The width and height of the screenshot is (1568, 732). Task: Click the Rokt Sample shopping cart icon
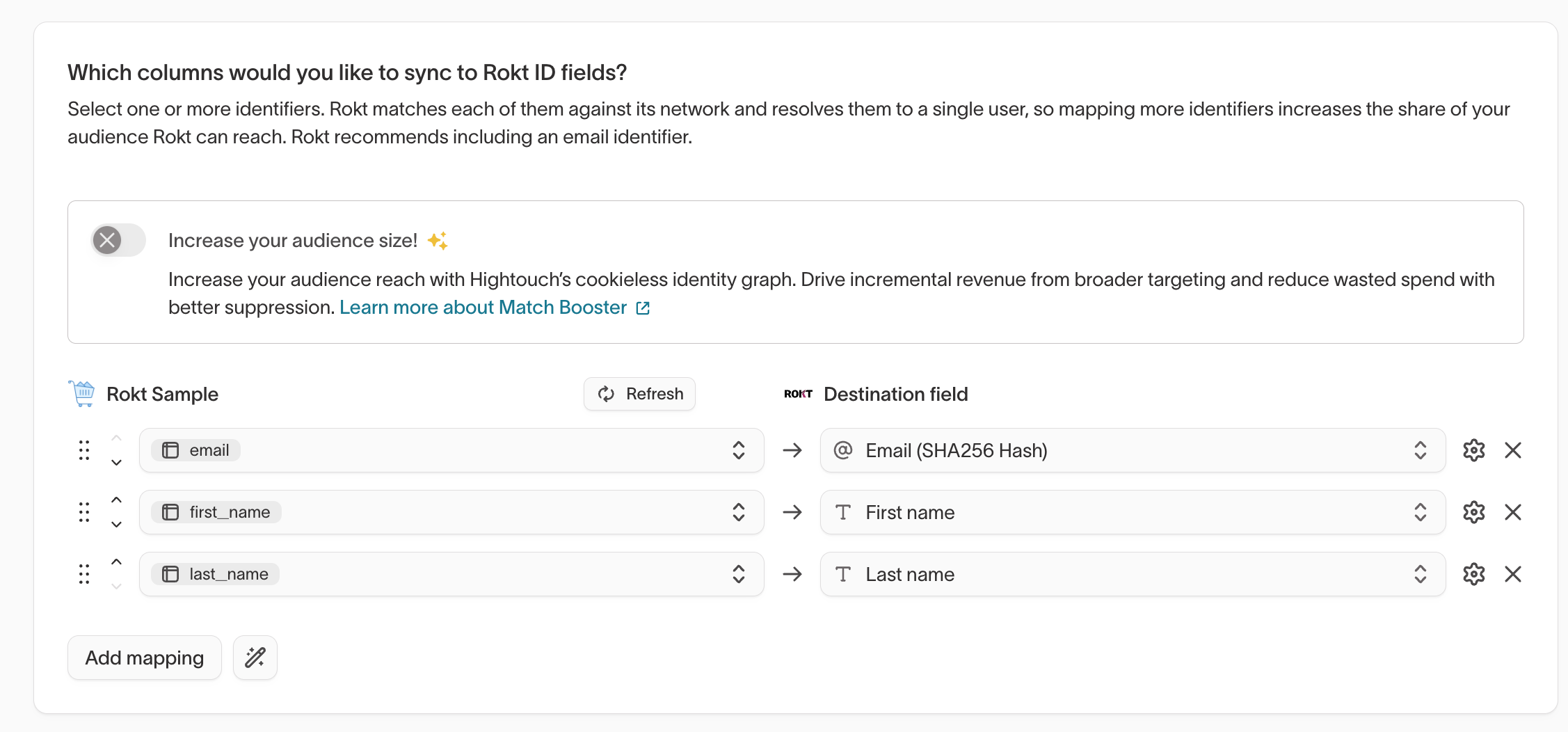point(82,394)
